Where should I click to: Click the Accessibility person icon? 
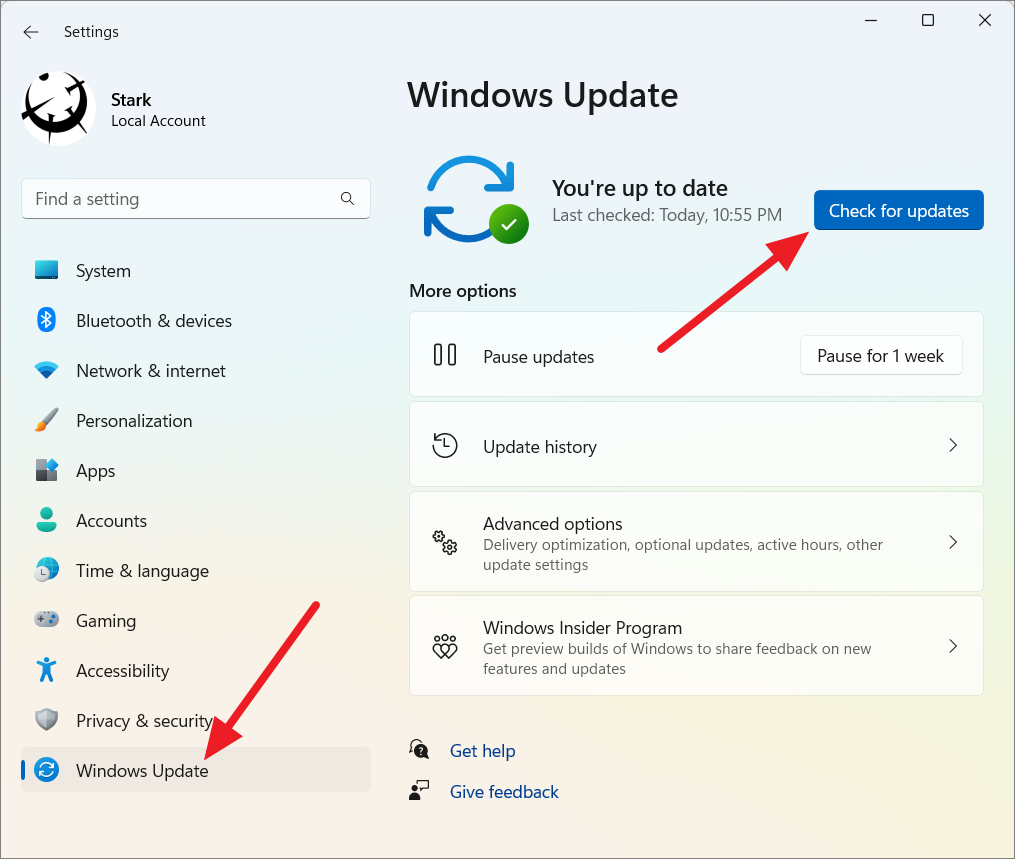[x=46, y=670]
